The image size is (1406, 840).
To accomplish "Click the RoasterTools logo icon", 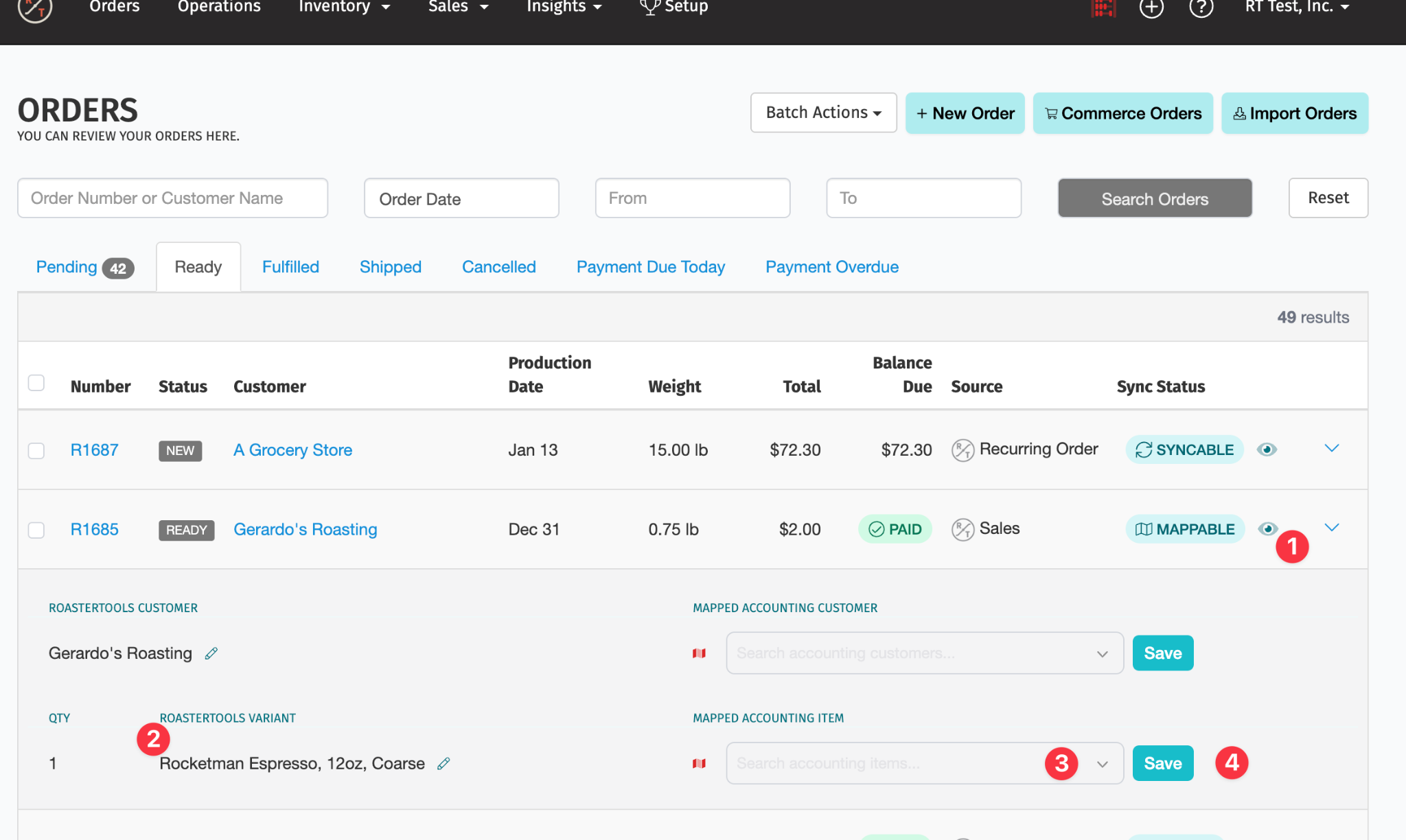I will coord(34,8).
